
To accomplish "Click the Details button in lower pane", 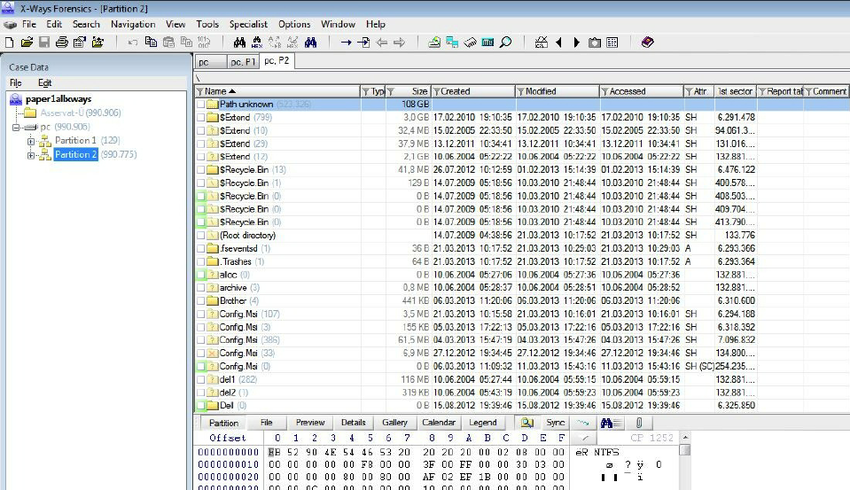I will (353, 422).
